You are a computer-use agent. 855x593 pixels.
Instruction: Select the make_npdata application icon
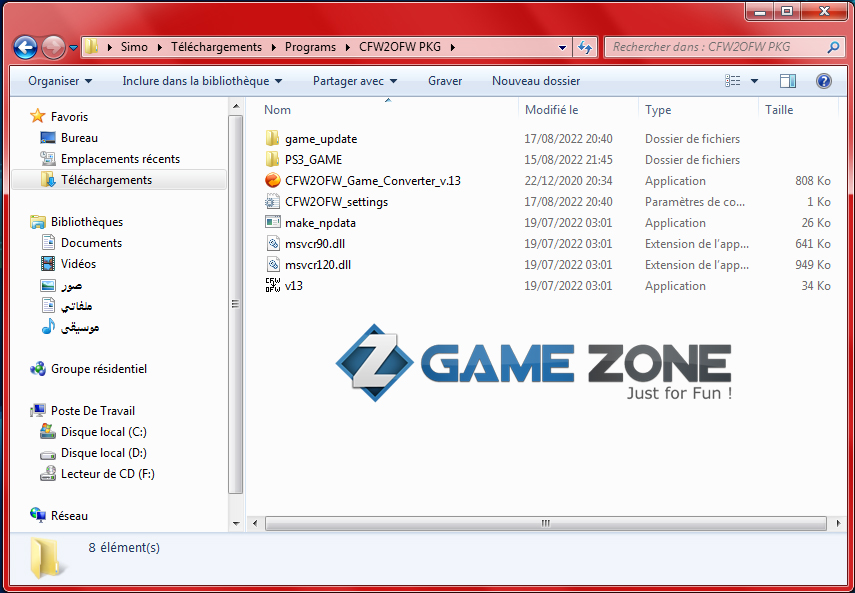[273, 223]
